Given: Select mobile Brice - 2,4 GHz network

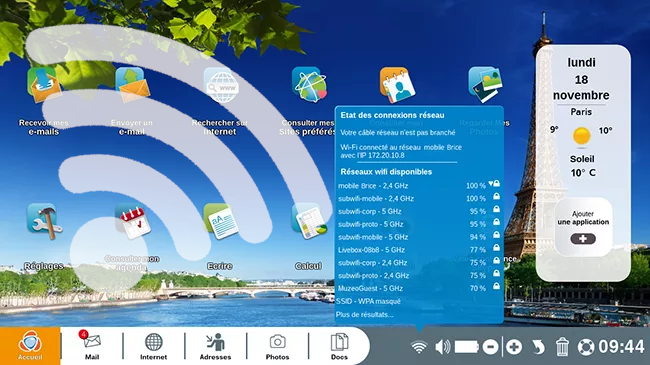Looking at the screenshot, I should coord(419,185).
